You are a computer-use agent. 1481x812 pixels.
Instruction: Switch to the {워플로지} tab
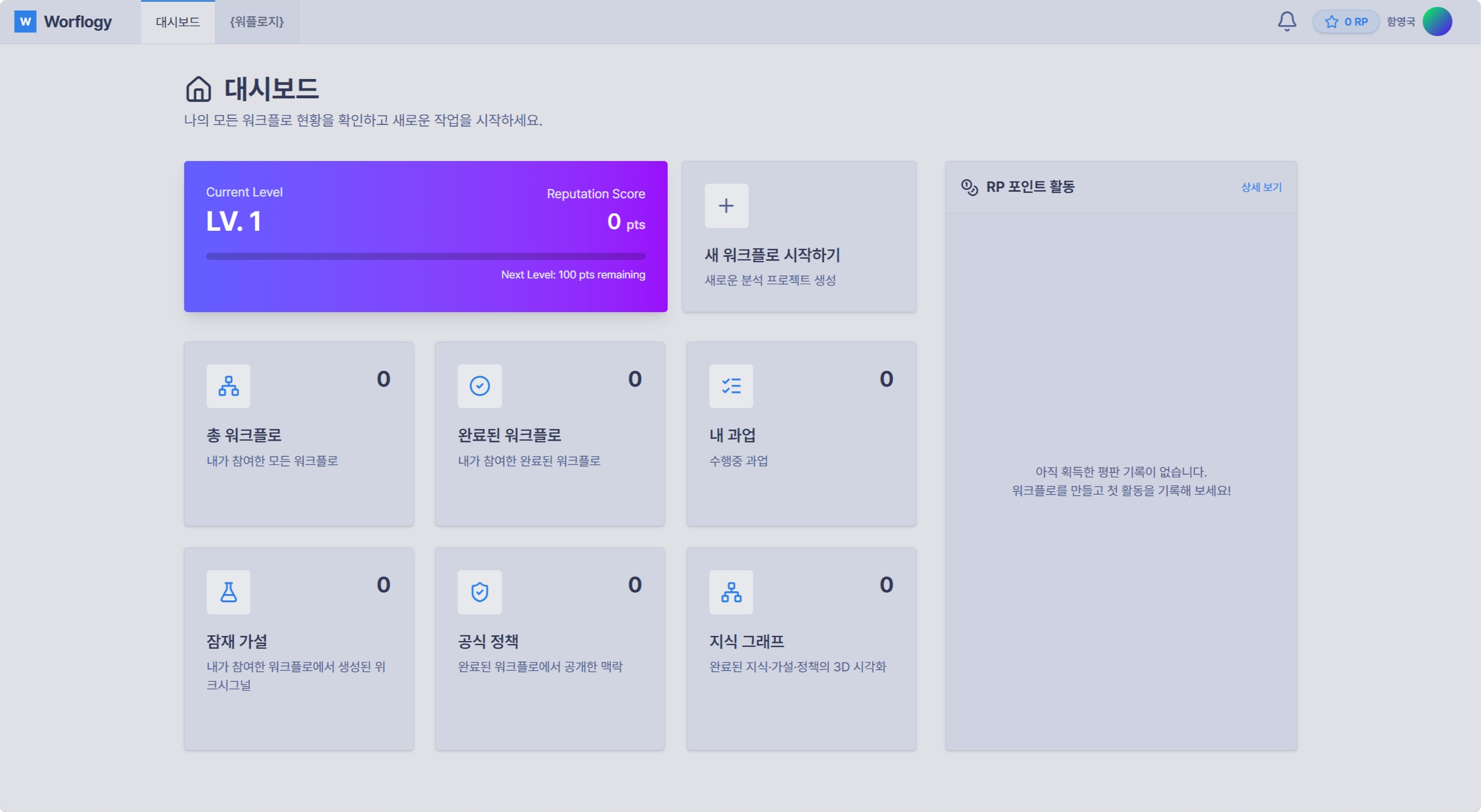257,22
